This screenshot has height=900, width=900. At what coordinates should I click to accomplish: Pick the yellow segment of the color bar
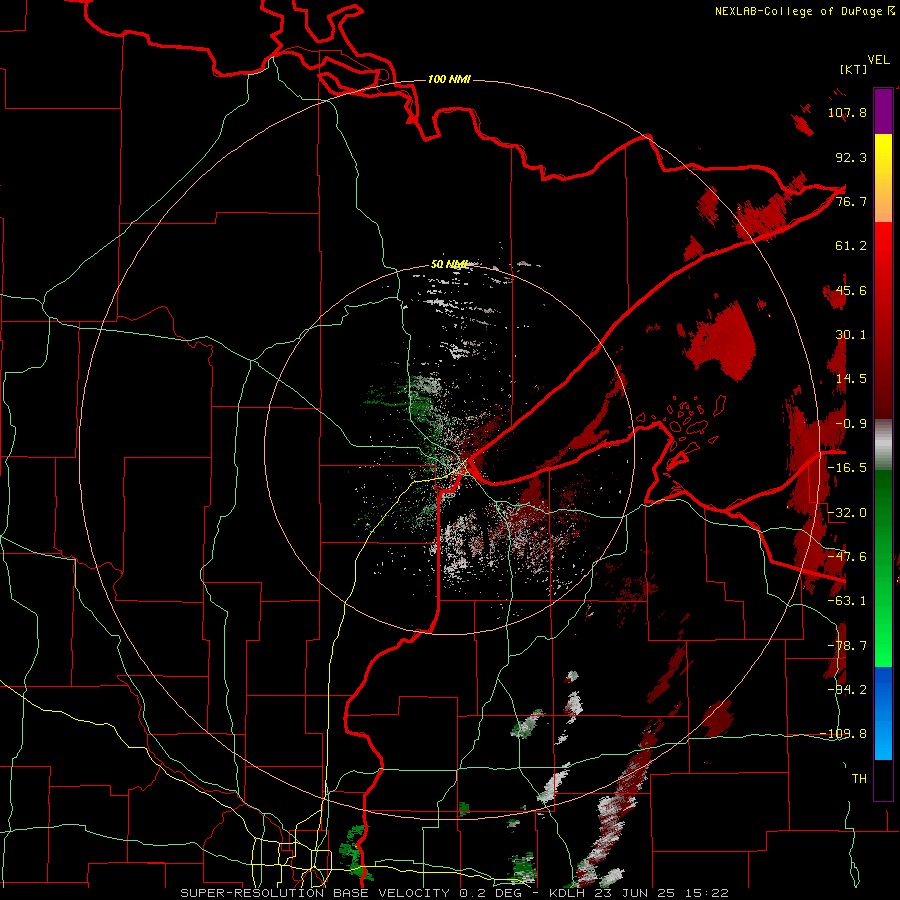point(883,178)
